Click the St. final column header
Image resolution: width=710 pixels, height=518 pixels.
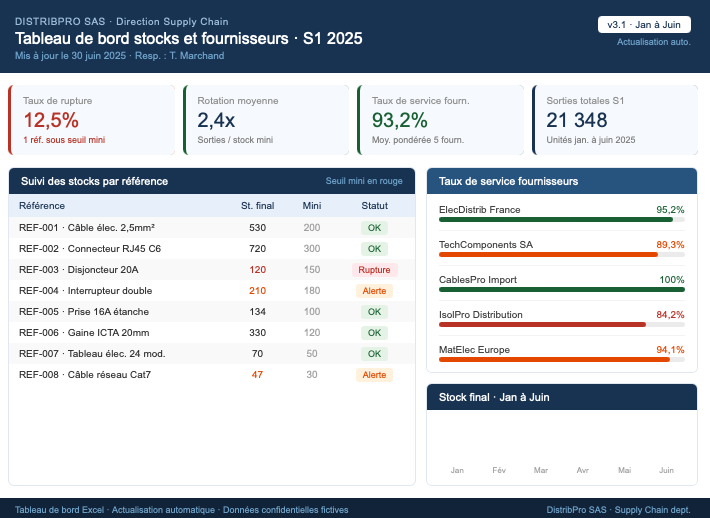pyautogui.click(x=257, y=206)
